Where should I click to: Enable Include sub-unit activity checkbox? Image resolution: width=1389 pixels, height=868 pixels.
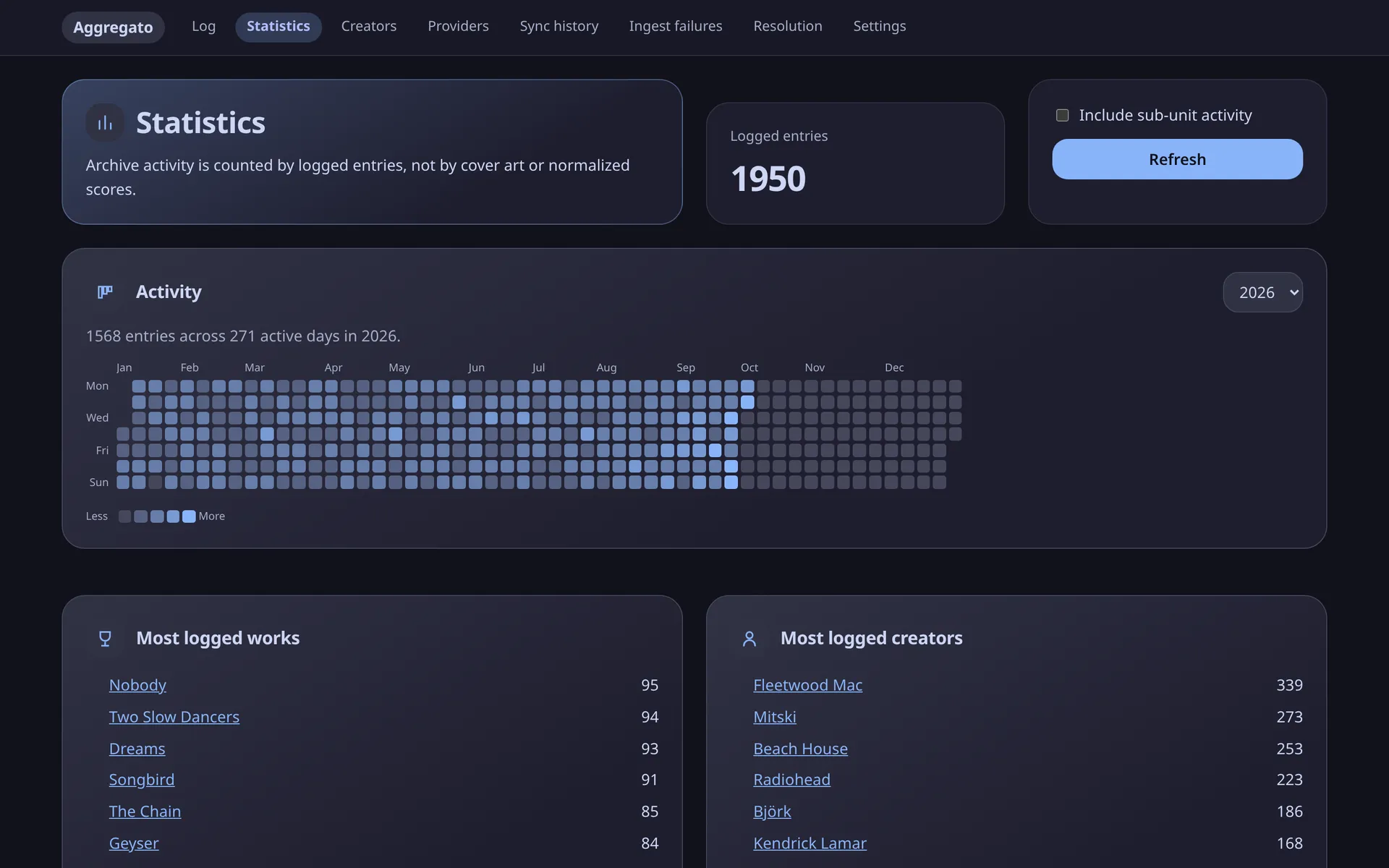[x=1062, y=115]
